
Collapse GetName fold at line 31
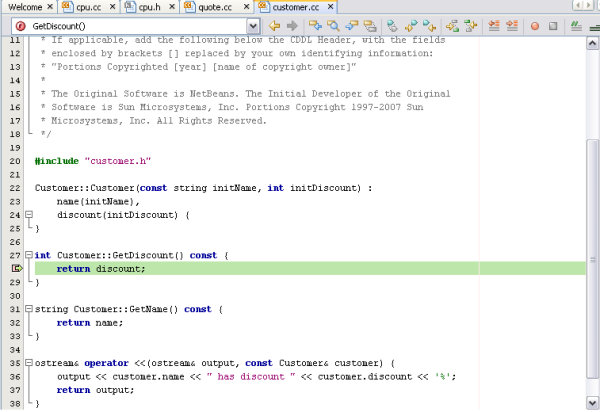[29, 309]
